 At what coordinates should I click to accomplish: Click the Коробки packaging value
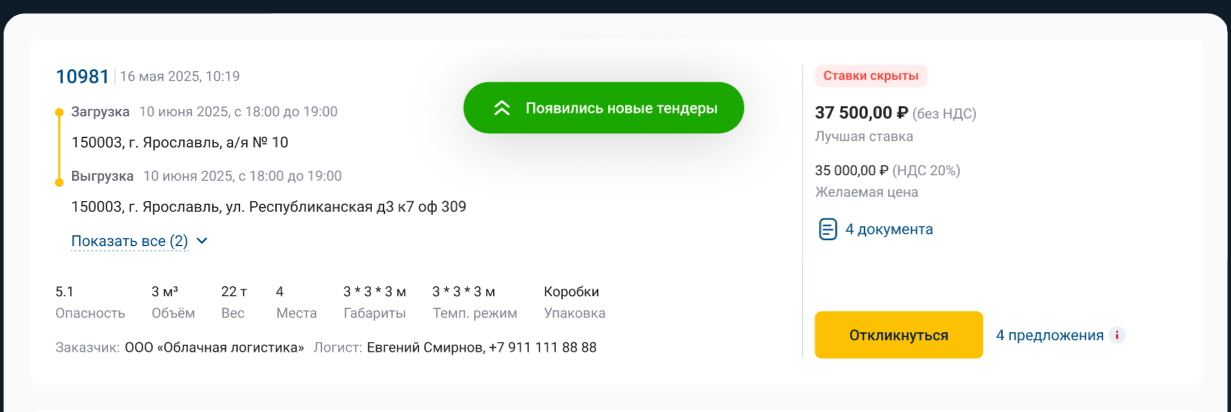(x=571, y=292)
